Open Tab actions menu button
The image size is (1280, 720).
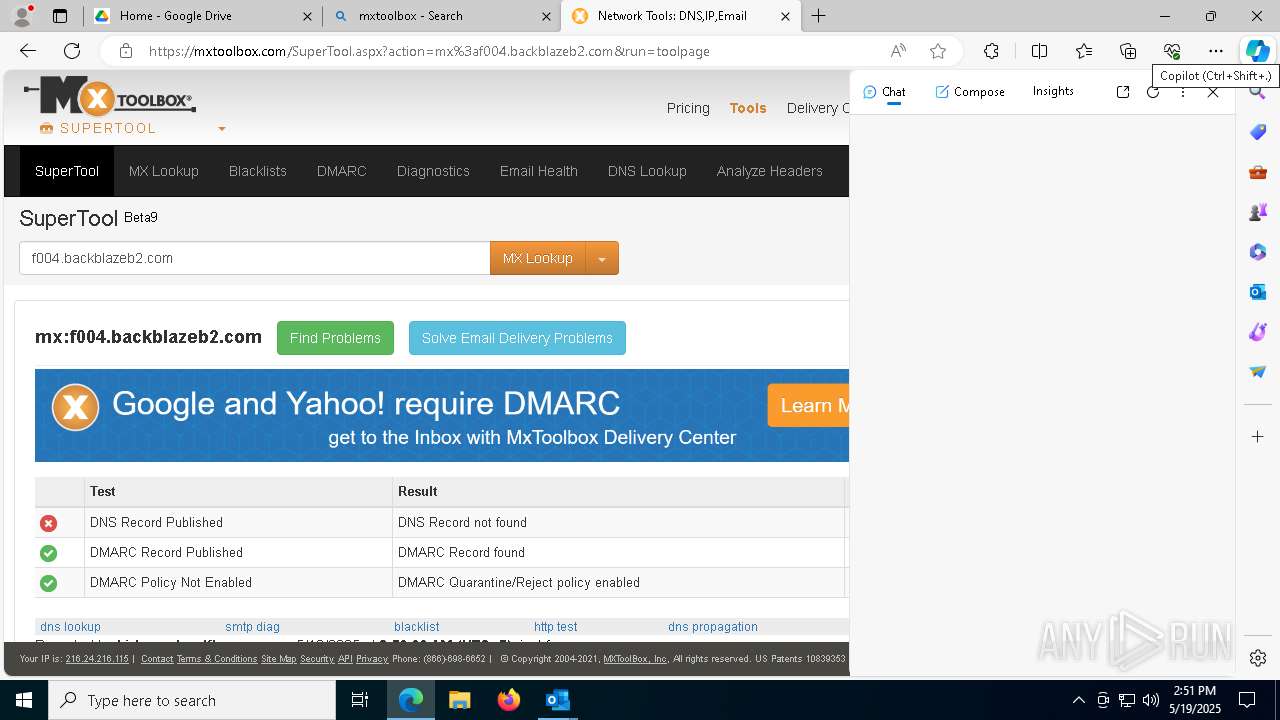pos(60,16)
